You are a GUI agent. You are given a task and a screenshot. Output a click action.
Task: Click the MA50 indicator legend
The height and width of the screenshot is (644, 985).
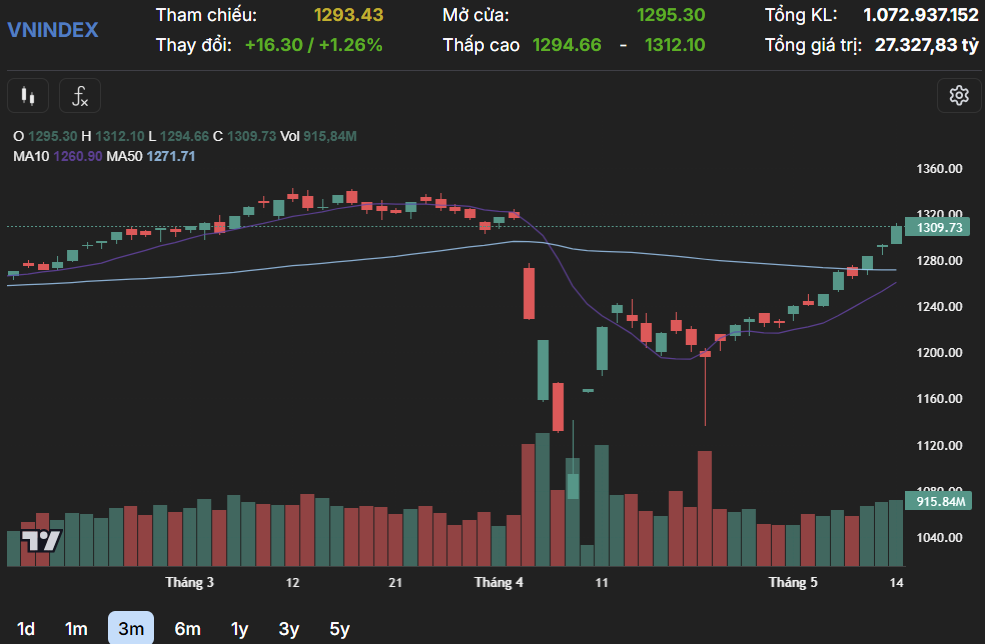151,156
